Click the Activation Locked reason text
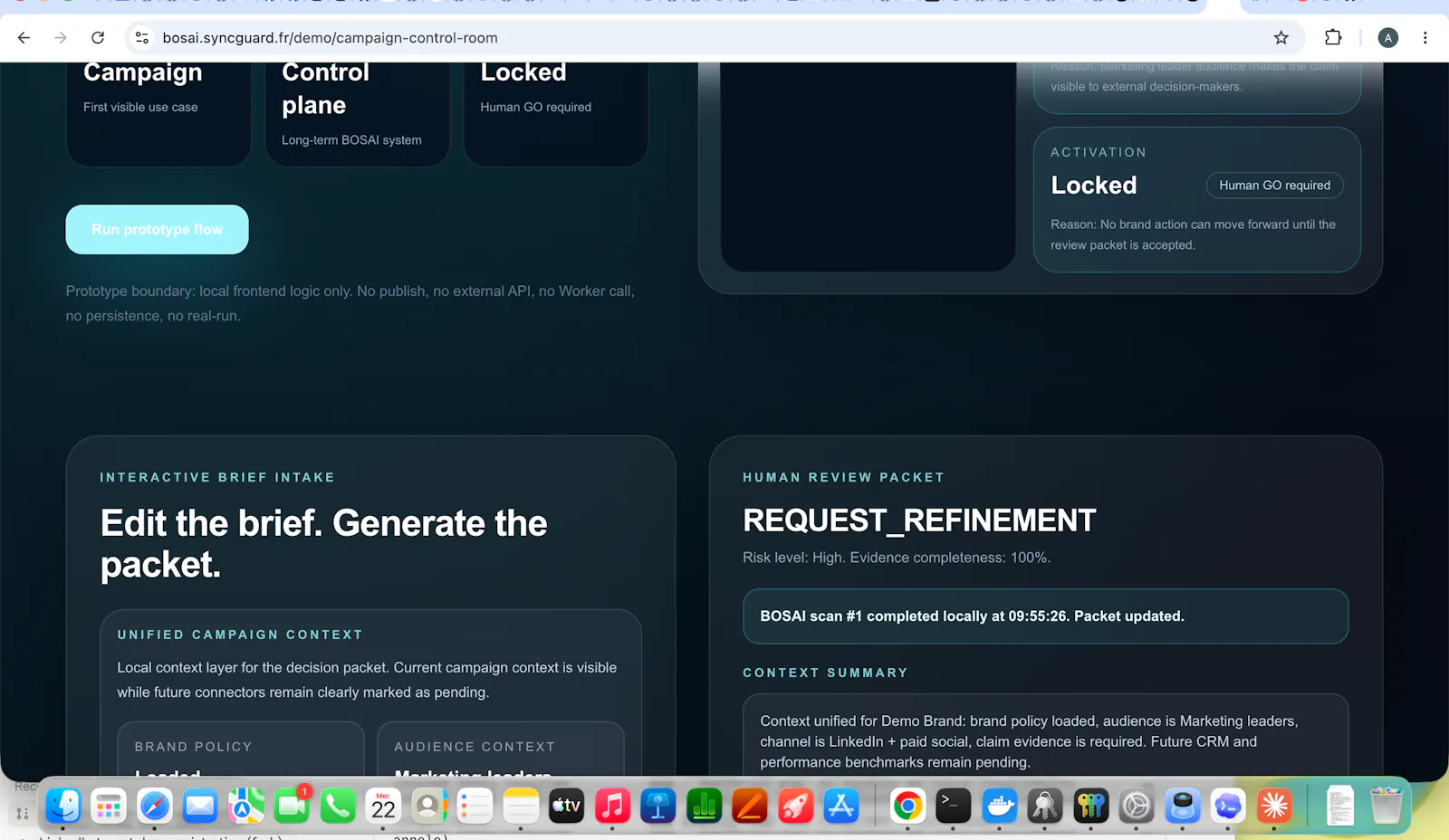This screenshot has height=840, width=1449. pos(1193,234)
